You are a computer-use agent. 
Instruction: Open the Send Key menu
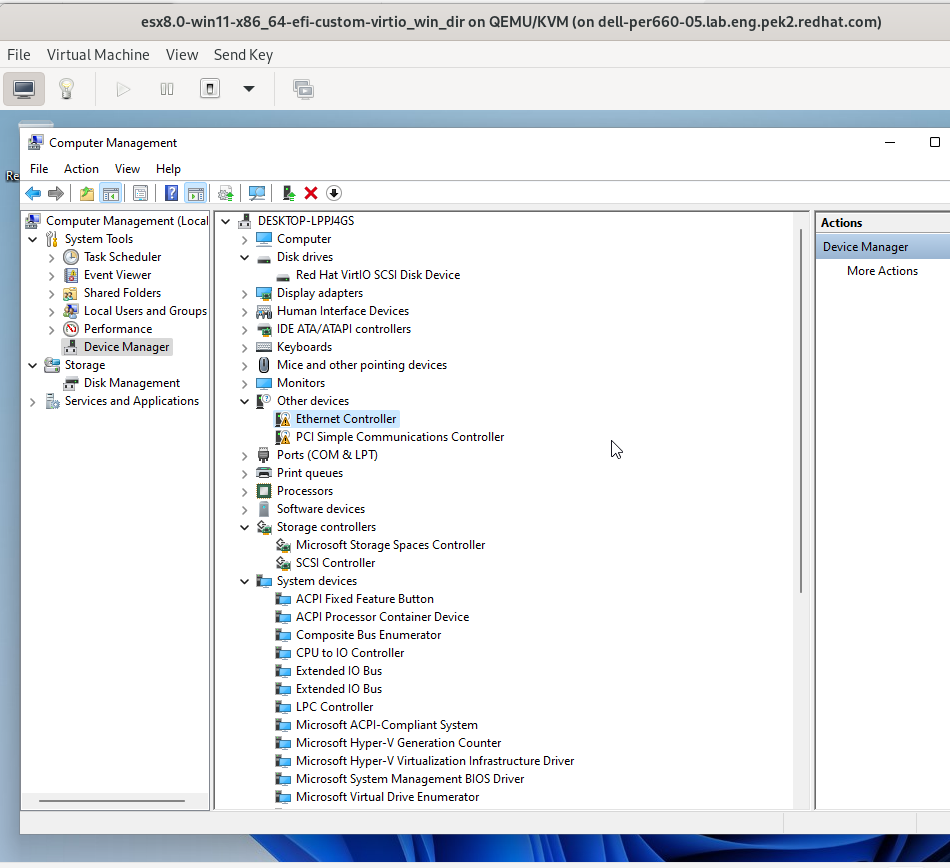243,55
